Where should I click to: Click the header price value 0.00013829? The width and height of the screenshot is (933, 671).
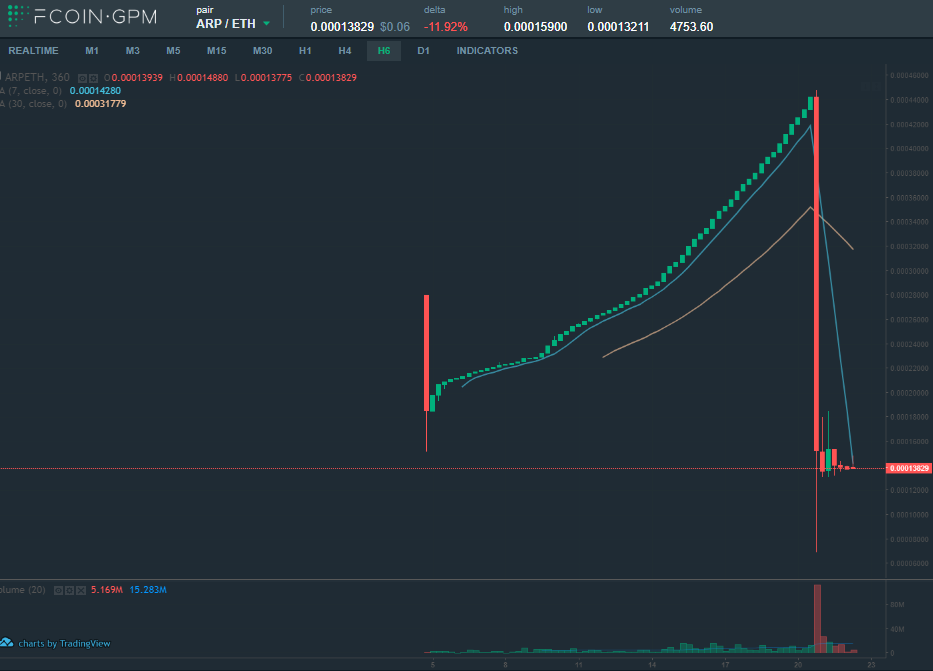point(342,27)
